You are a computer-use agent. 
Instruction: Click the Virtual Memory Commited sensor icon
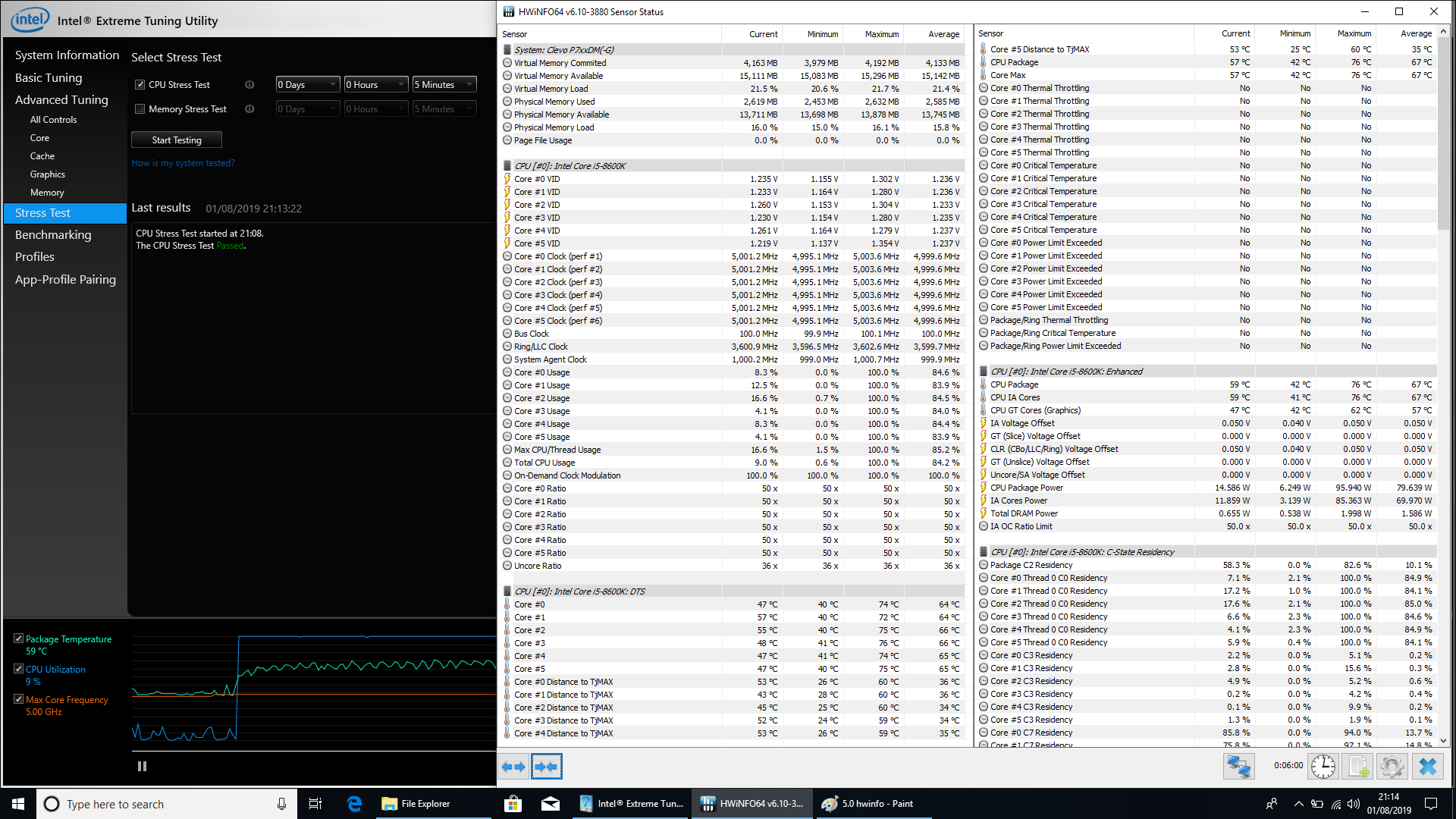(507, 63)
